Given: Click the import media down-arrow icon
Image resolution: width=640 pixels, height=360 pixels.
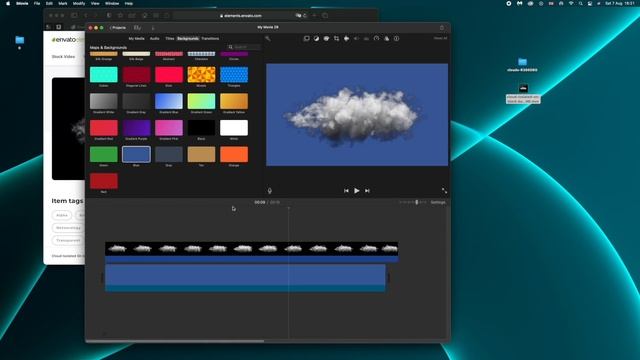Looking at the screenshot, I should (153, 28).
